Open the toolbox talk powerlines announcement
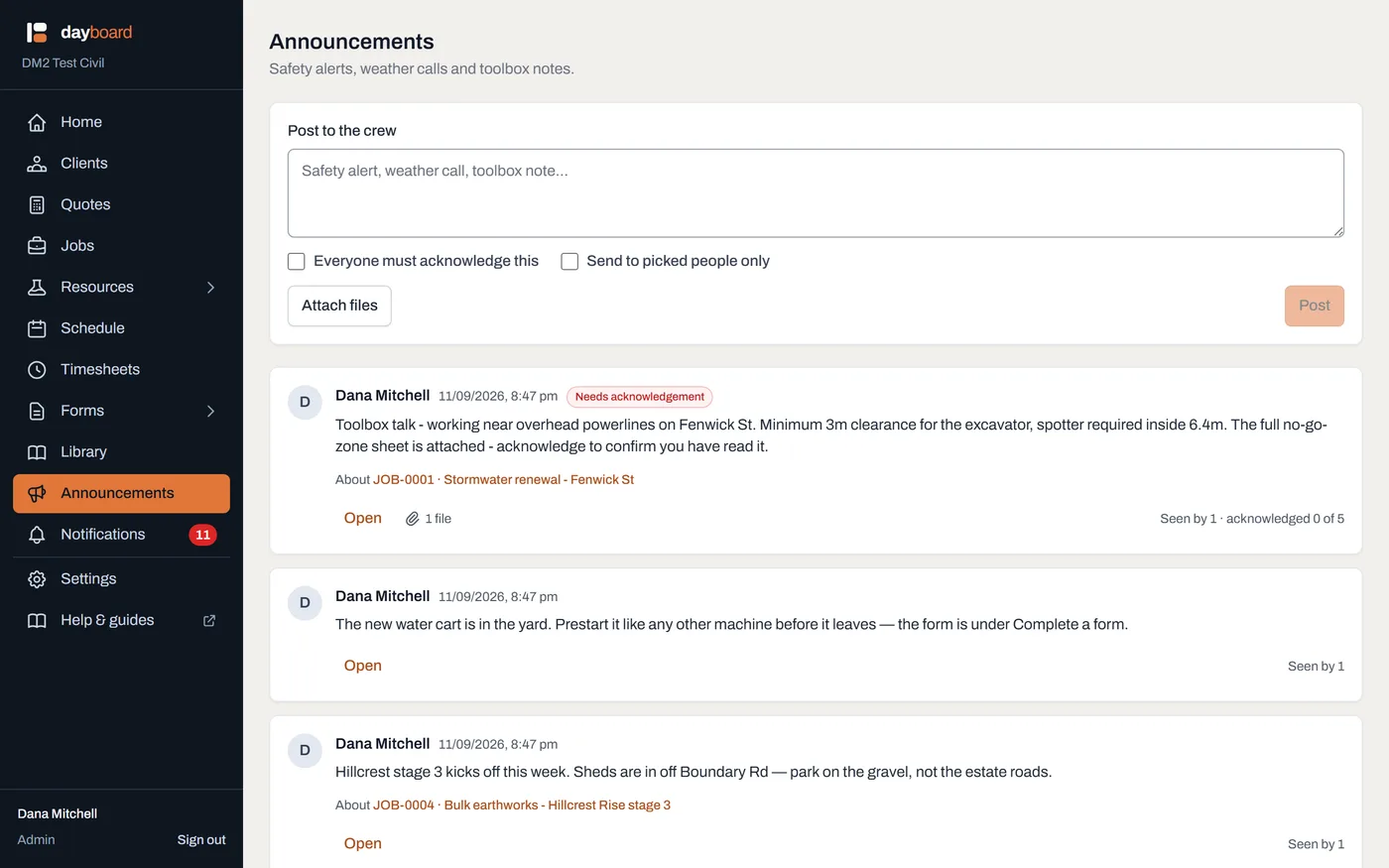 362,518
